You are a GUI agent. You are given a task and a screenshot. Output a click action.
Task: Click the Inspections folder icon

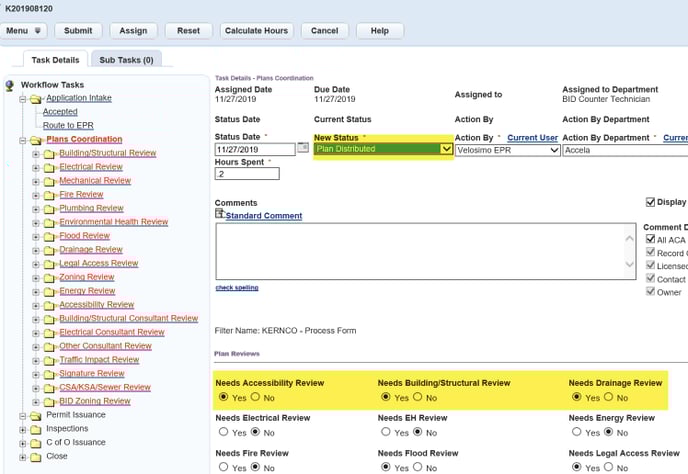point(34,429)
